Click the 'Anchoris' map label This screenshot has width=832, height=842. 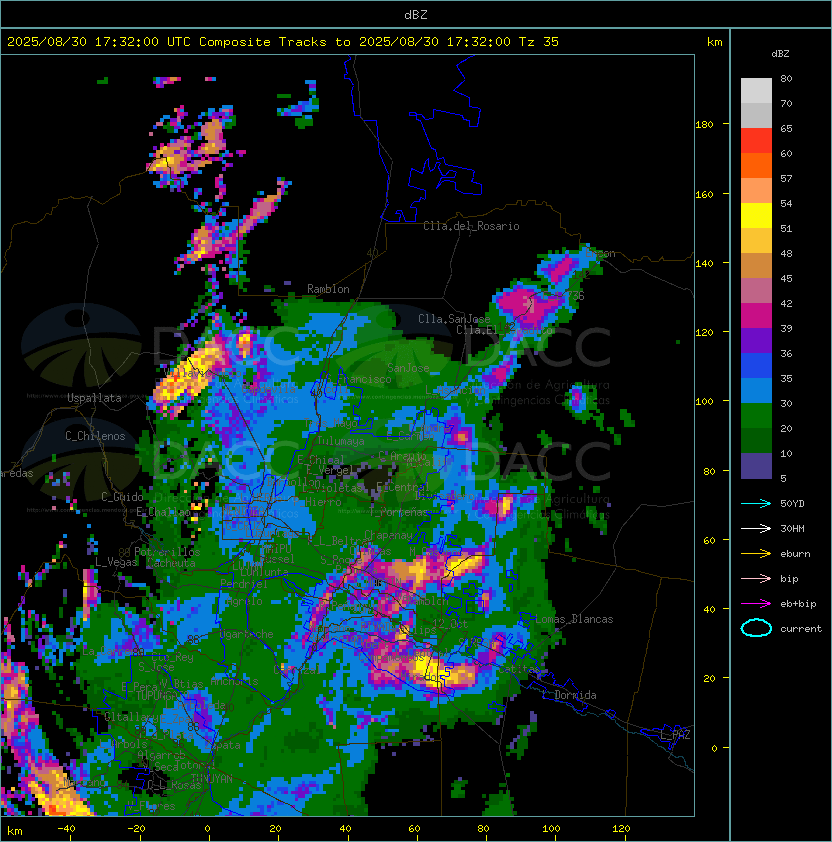(234, 681)
